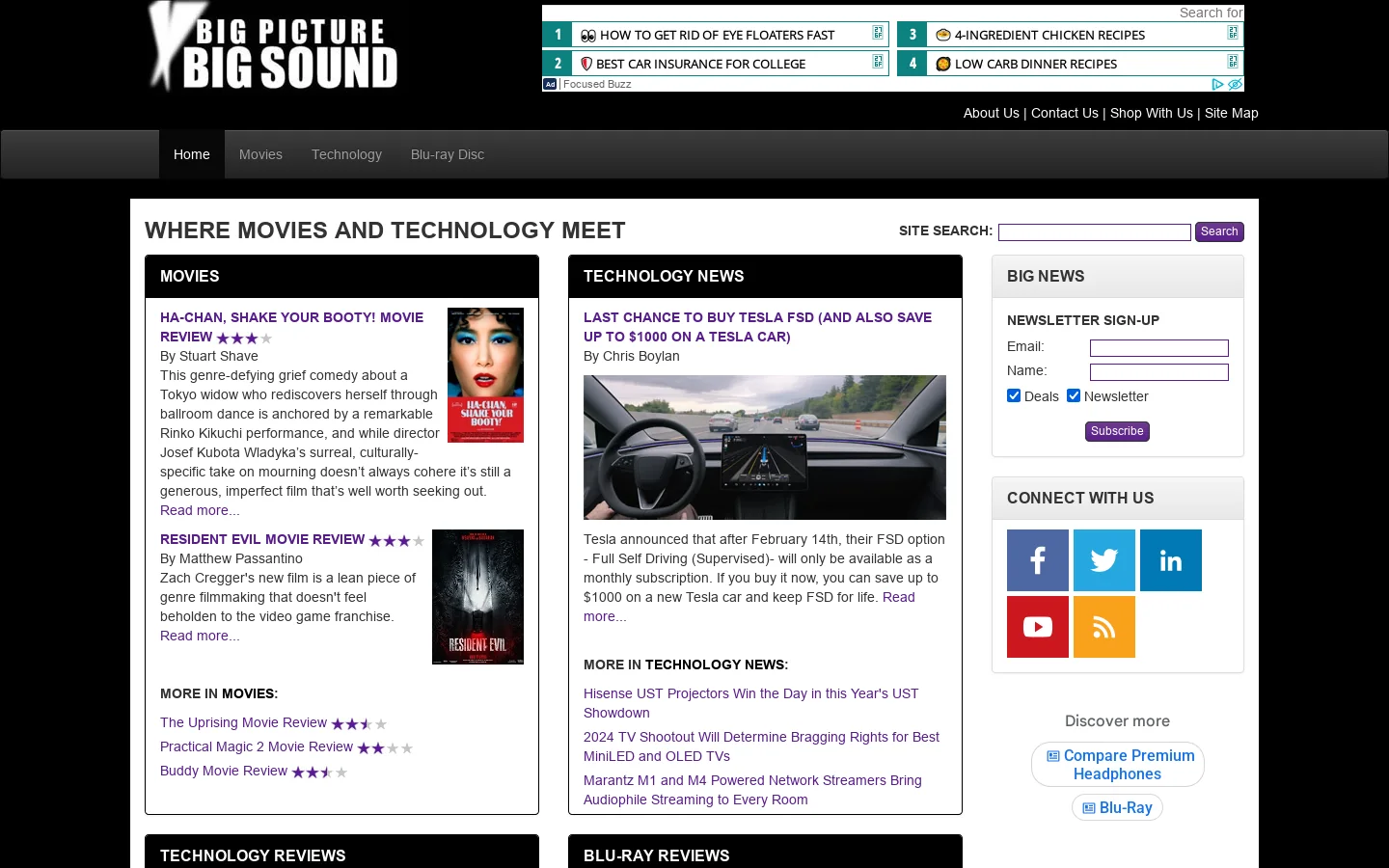The height and width of the screenshot is (868, 1389).
Task: Open the Resident Evil poster thumbnail
Action: 477,597
